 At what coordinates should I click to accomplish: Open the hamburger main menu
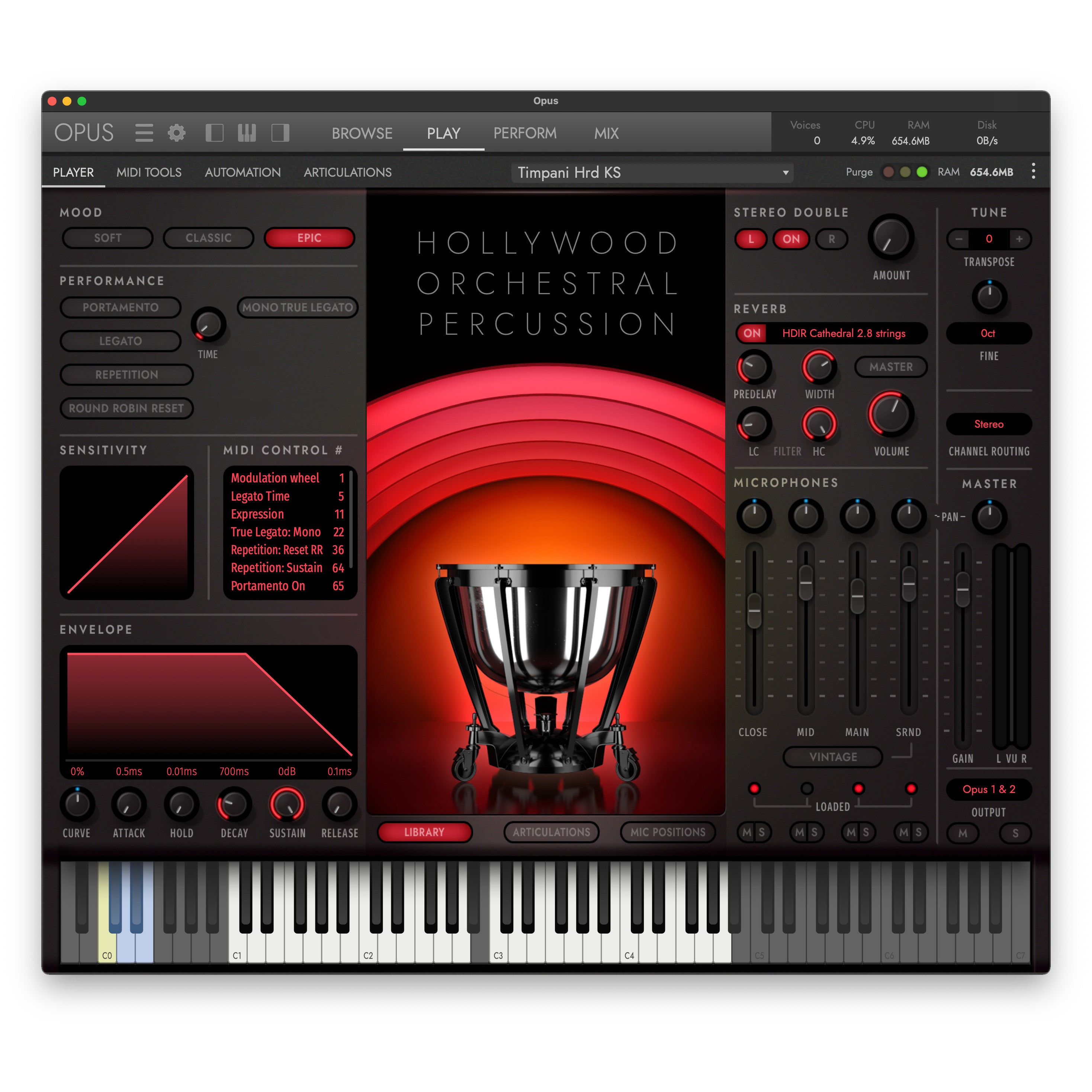[x=144, y=133]
